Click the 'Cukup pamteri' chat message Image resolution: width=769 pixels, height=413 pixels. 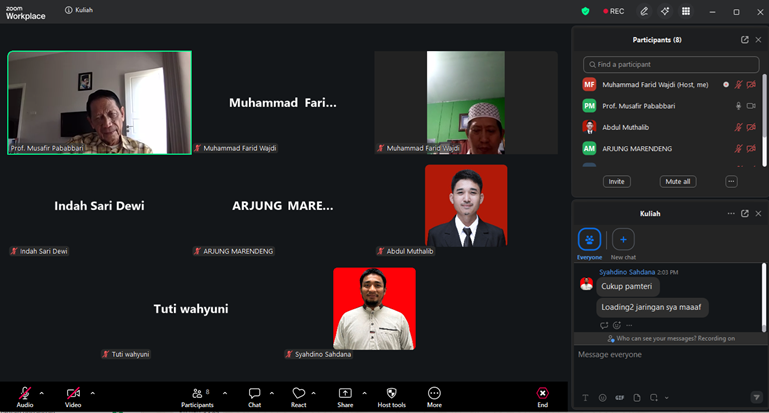pyautogui.click(x=627, y=286)
